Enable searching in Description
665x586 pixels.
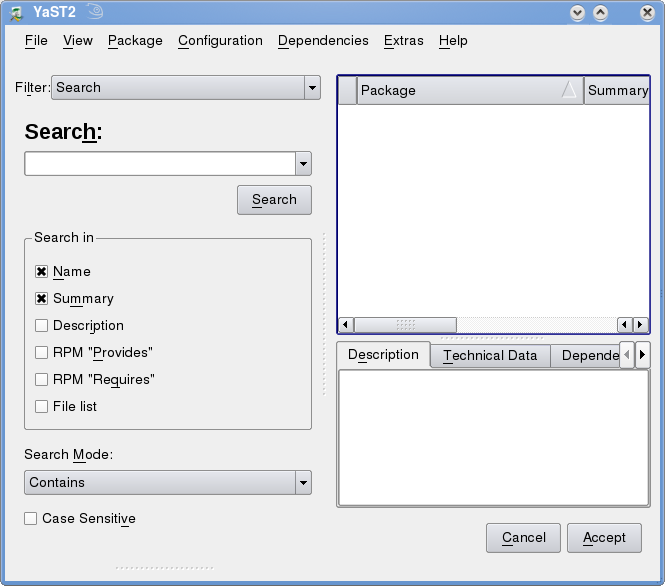point(41,325)
